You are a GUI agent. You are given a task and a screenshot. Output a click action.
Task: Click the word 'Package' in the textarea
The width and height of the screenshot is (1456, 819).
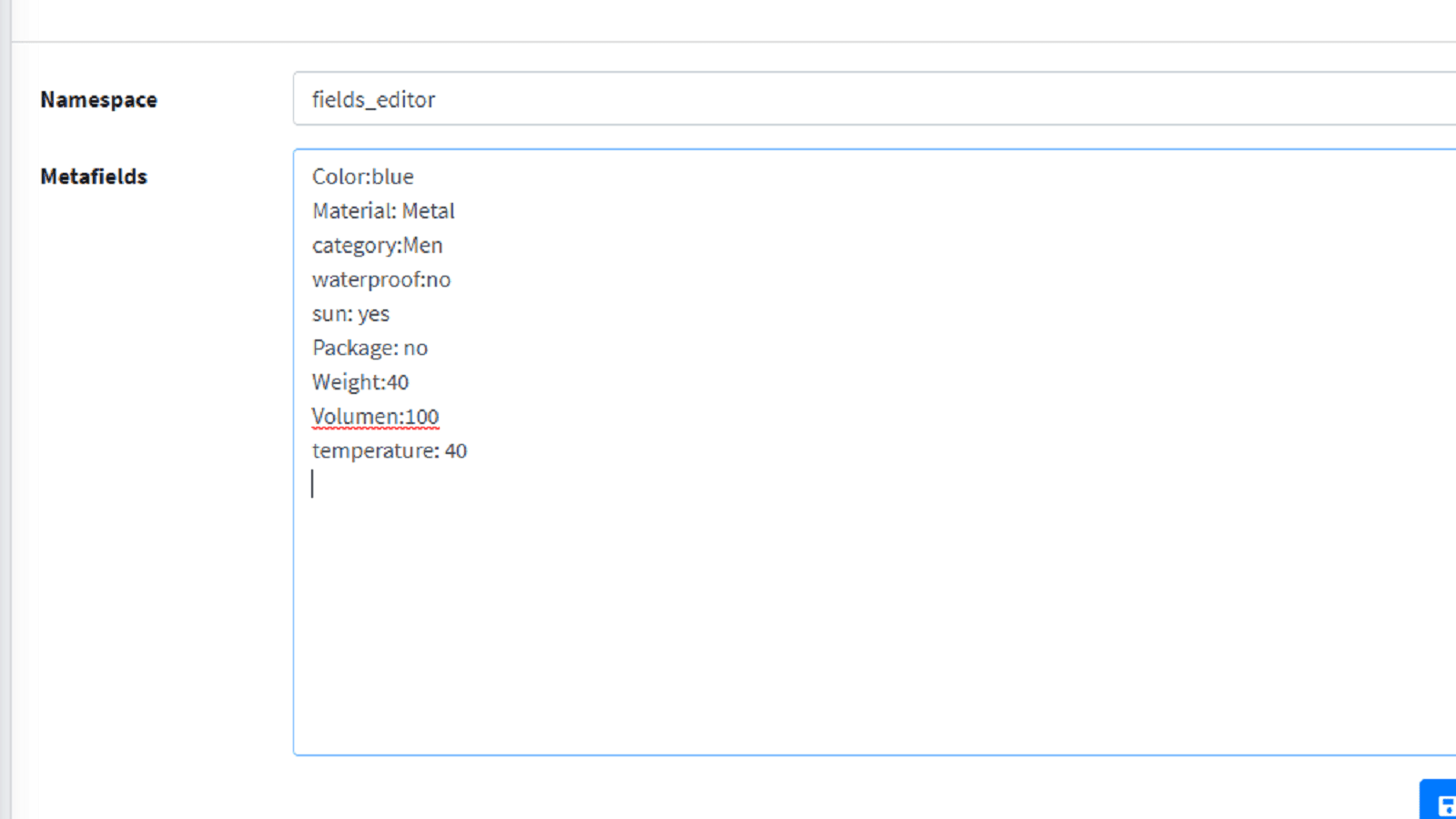[x=353, y=349]
